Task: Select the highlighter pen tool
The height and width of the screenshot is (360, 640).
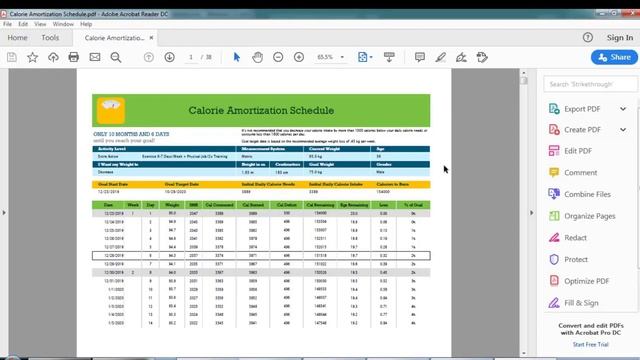Action: [x=440, y=57]
